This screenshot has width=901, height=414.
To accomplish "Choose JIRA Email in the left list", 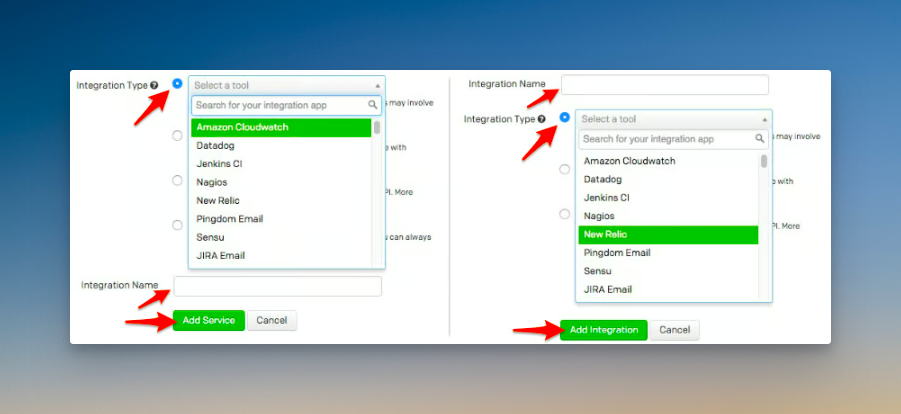I will click(281, 256).
